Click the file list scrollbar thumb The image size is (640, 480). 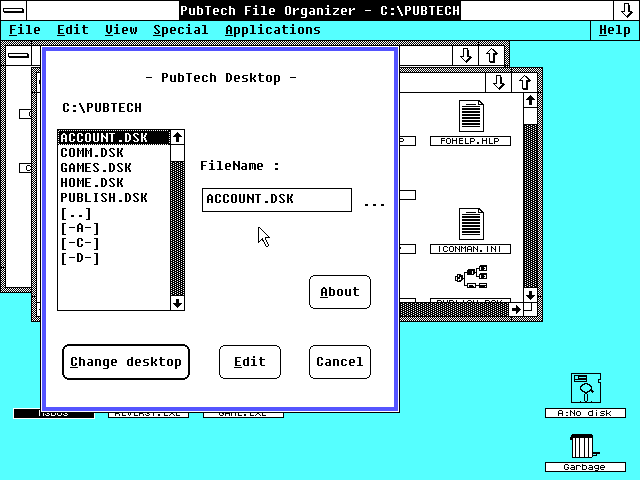(x=177, y=153)
